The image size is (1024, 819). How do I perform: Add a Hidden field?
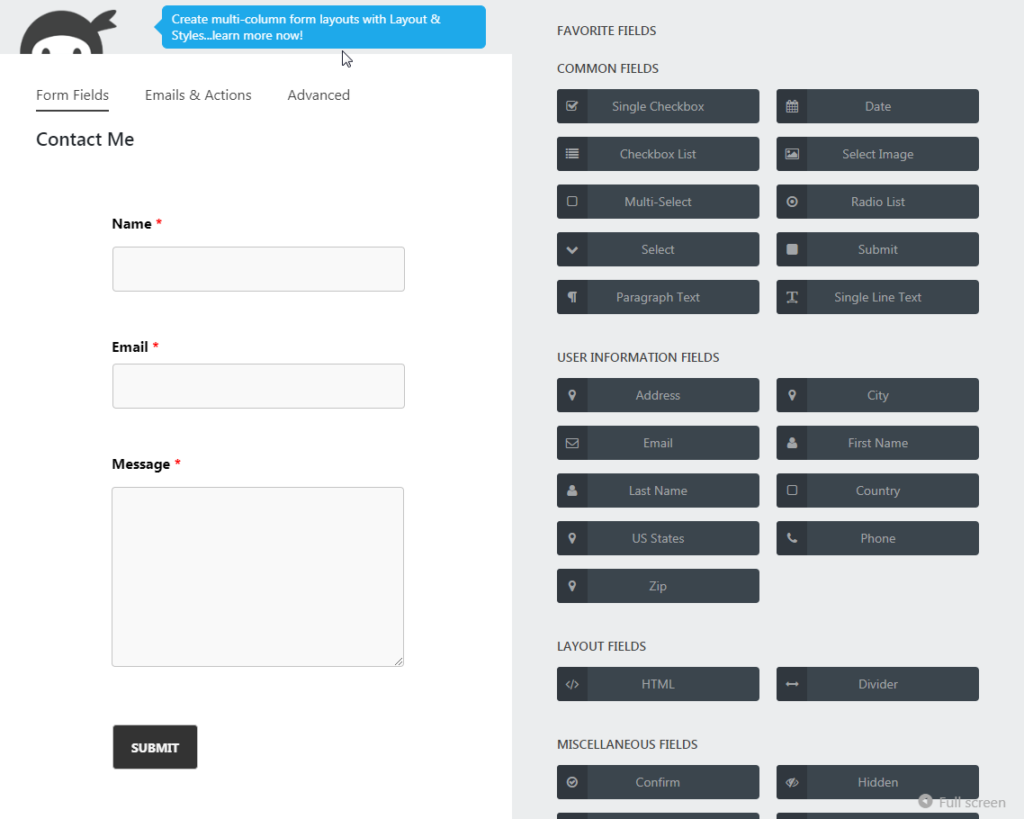pyautogui.click(x=877, y=782)
